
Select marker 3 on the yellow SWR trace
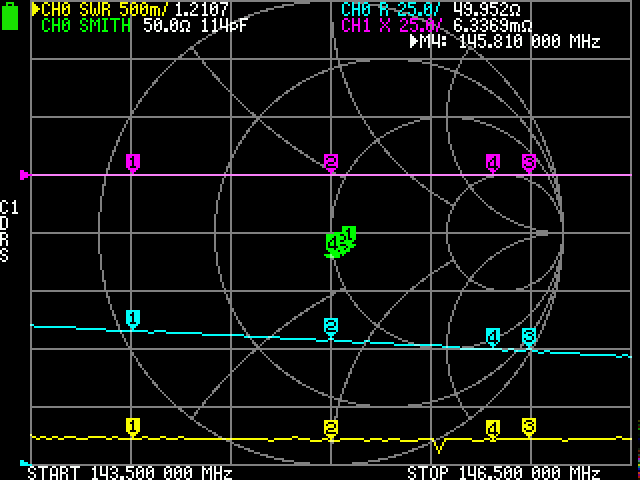[x=529, y=426]
